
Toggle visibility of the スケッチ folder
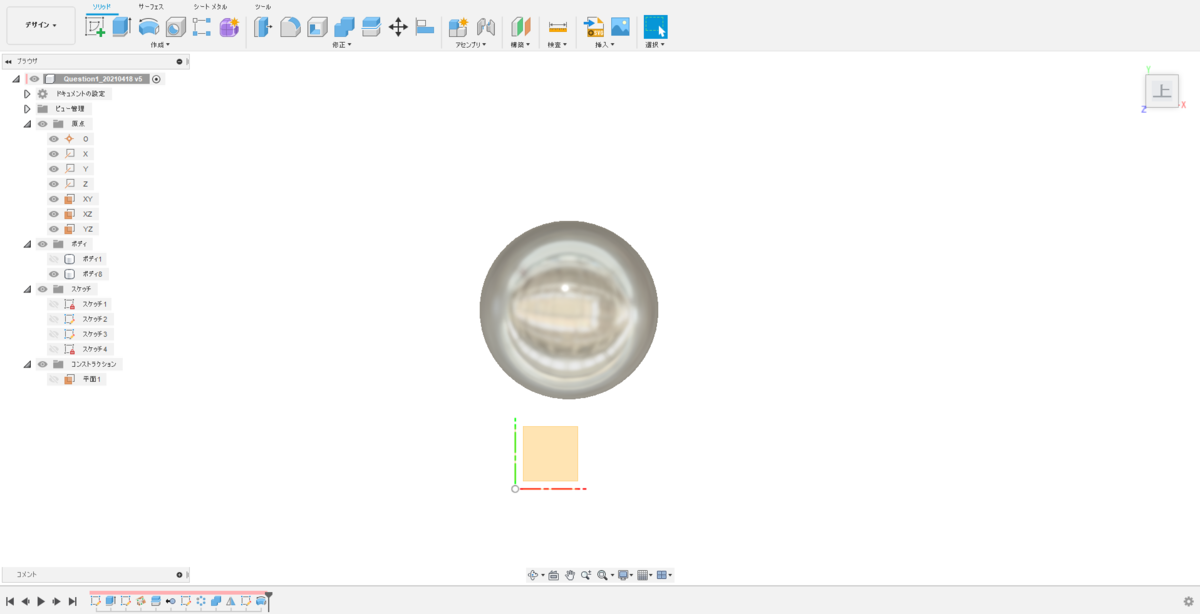coord(43,289)
